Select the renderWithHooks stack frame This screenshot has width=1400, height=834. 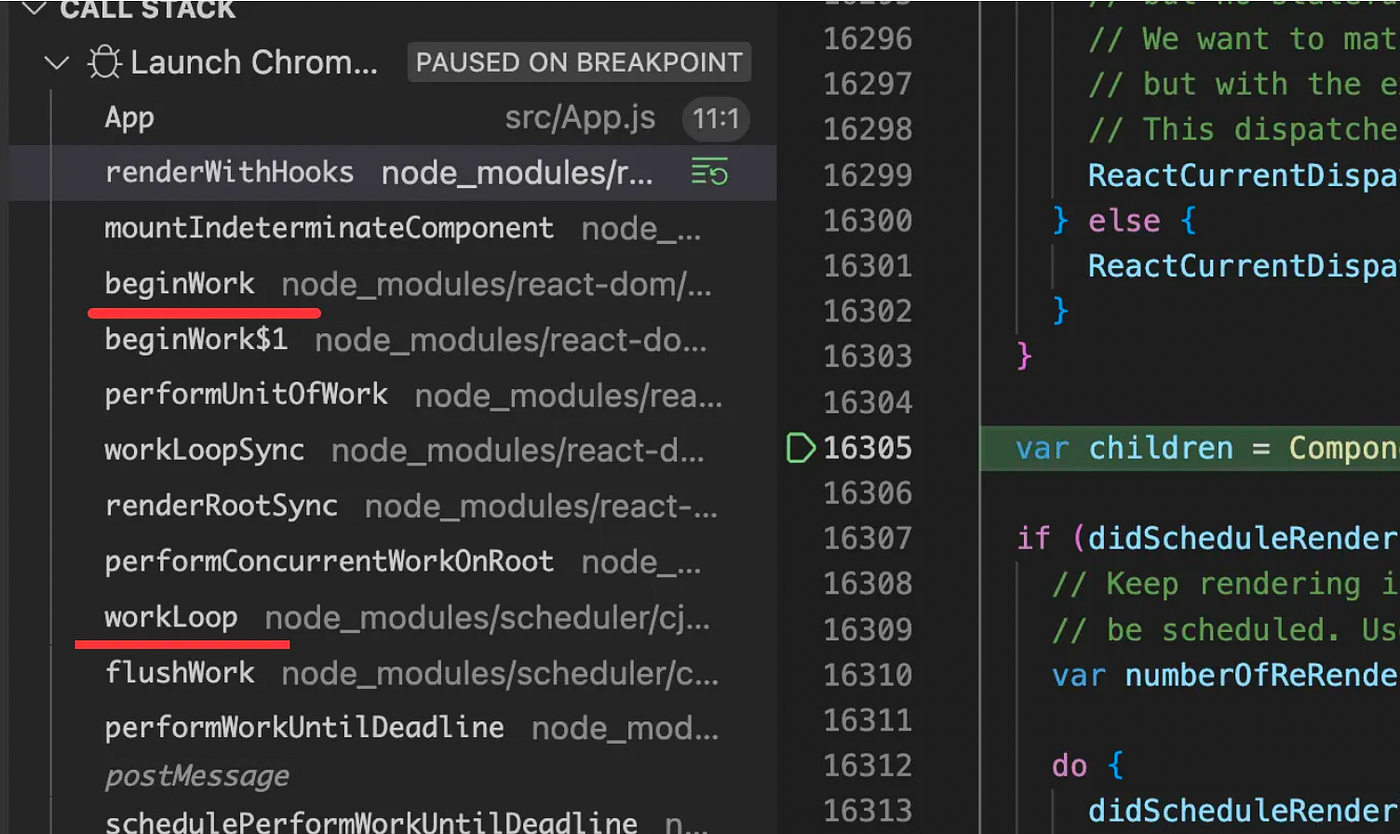tap(392, 173)
